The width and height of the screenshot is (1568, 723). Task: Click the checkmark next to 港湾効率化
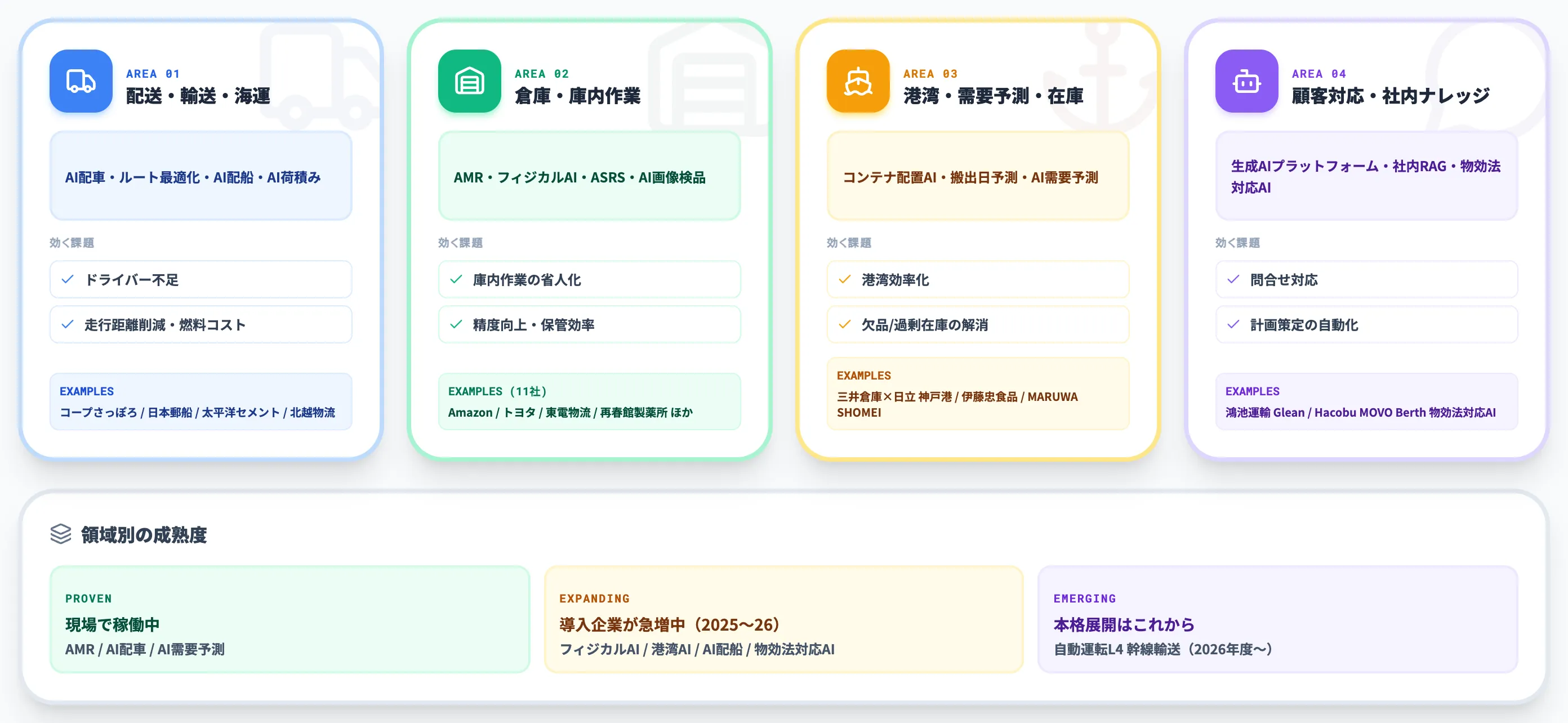point(845,279)
